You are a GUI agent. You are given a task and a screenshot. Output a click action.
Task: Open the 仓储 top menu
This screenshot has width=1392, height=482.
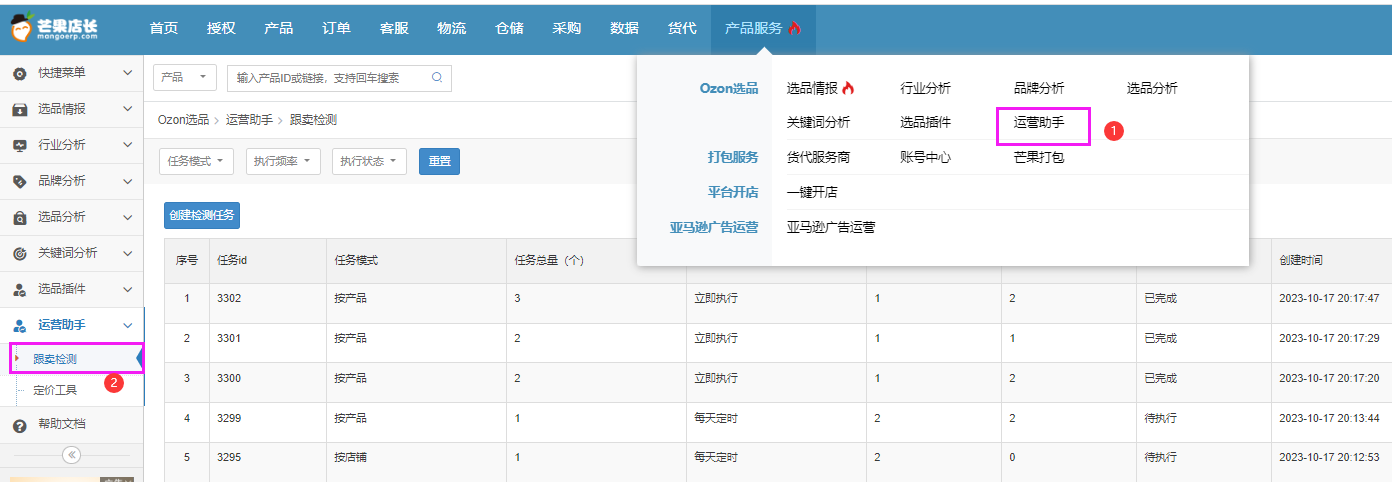click(x=509, y=28)
